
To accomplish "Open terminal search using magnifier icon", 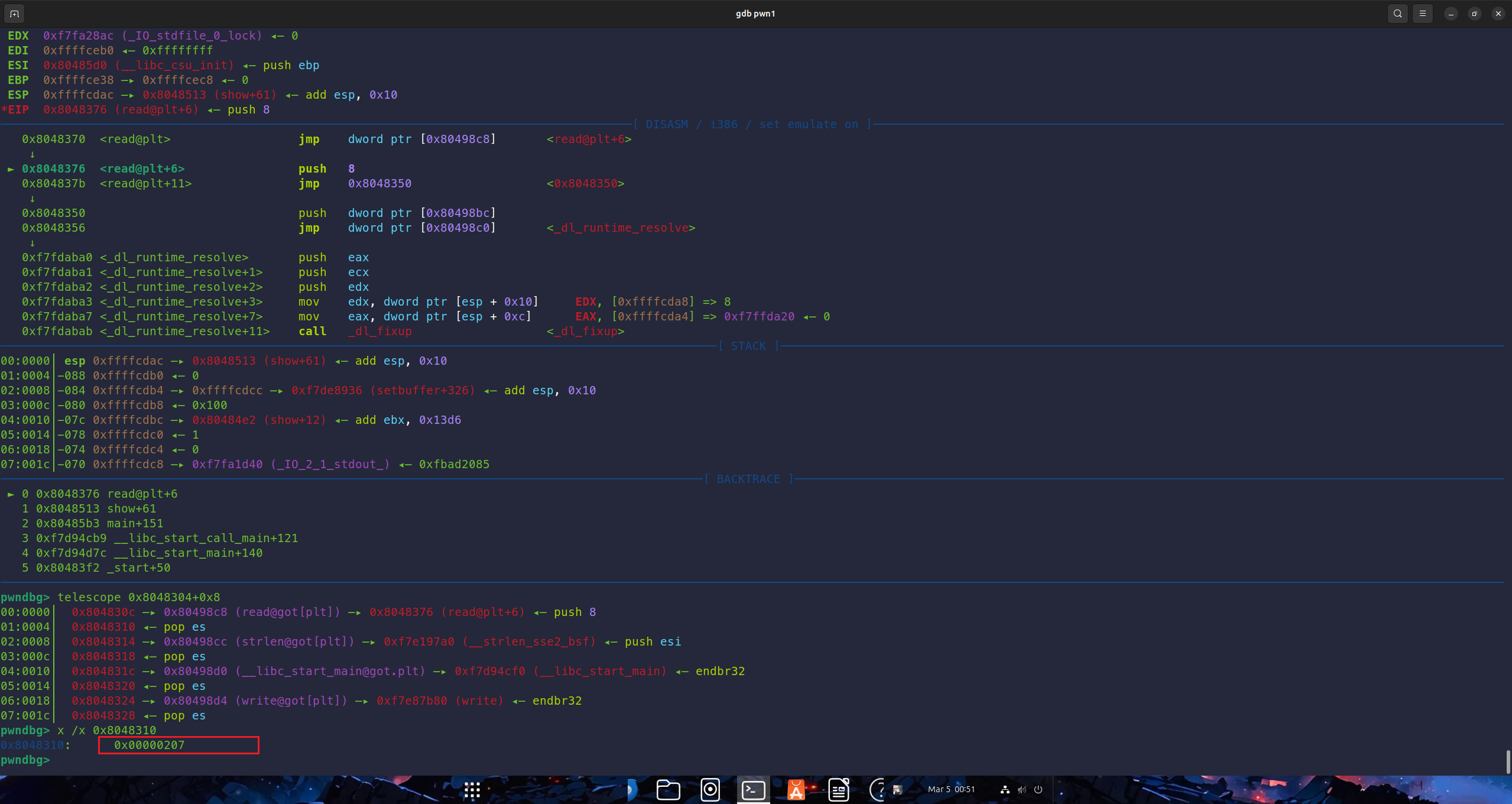I will (1397, 13).
